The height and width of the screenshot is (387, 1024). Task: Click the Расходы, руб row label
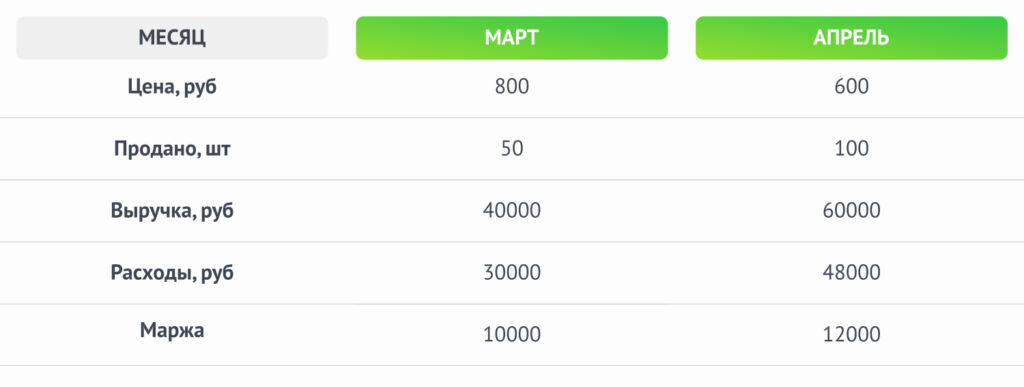172,272
